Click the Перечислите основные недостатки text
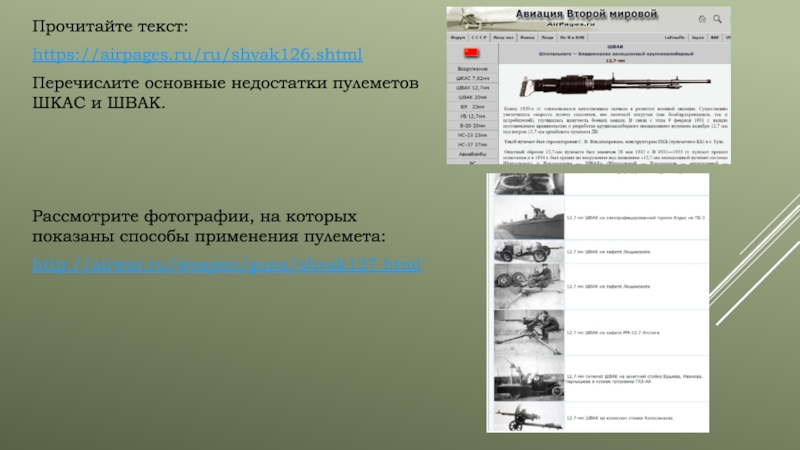 (x=226, y=93)
